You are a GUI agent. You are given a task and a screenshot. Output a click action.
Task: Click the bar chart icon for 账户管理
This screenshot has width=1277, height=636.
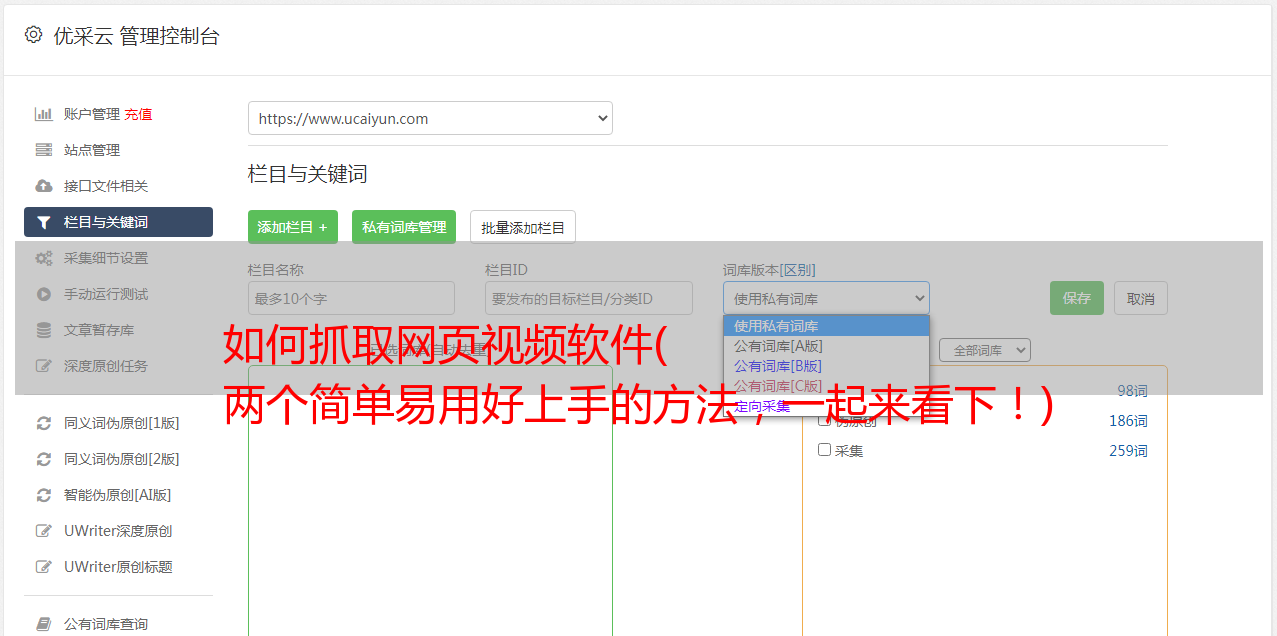44,114
